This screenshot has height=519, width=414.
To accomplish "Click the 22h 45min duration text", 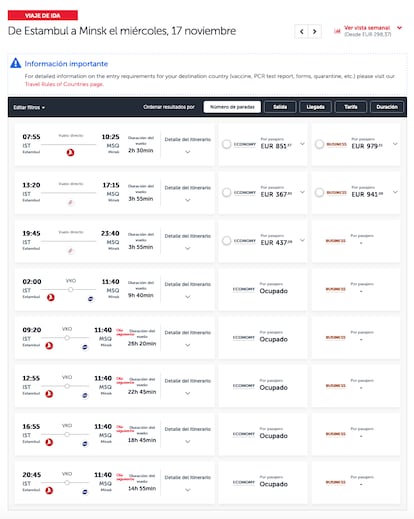I will tap(142, 392).
